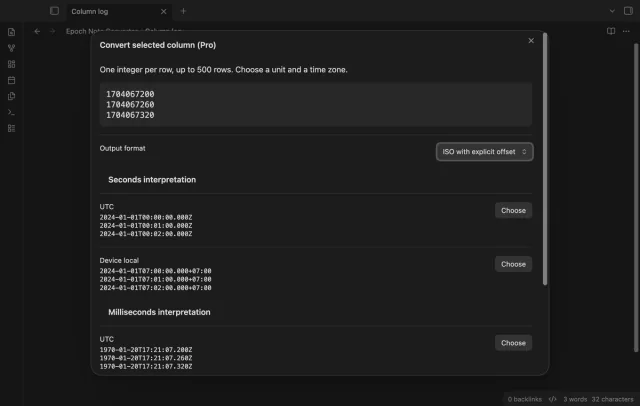The width and height of the screenshot is (640, 406).
Task: Click the note pane's vertical scrollbar
Action: point(636,197)
